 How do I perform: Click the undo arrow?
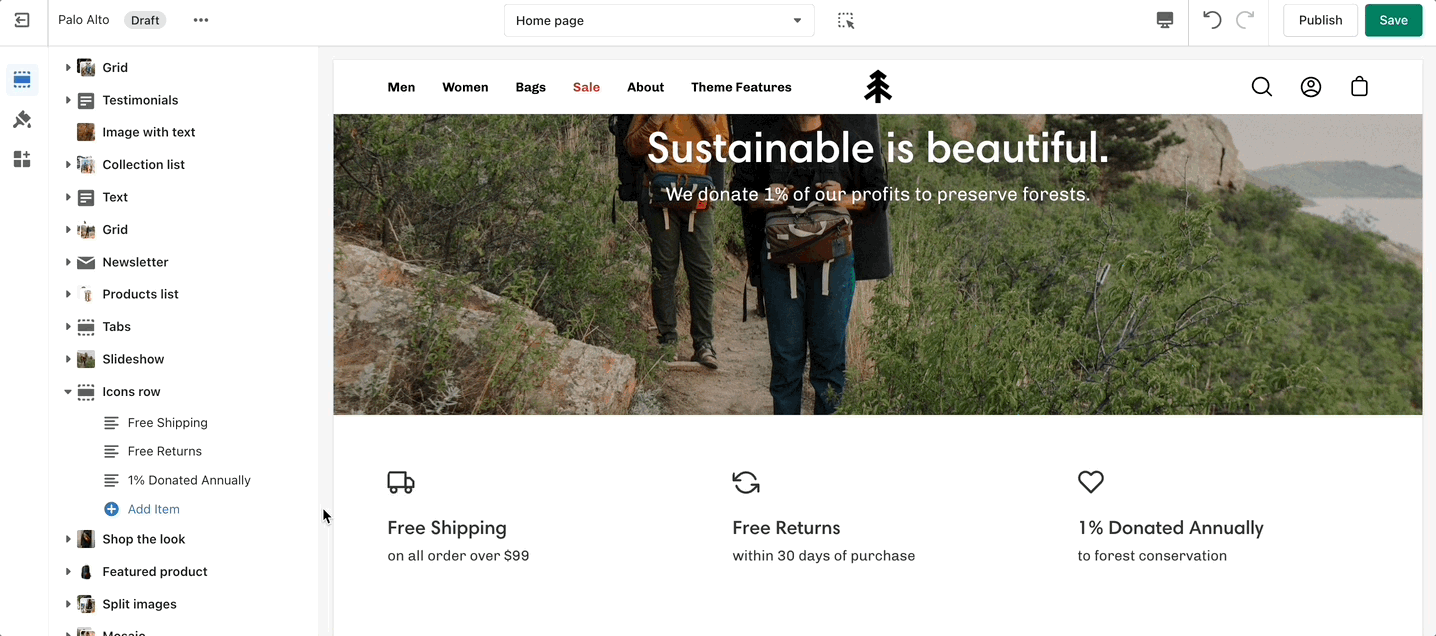(1212, 20)
